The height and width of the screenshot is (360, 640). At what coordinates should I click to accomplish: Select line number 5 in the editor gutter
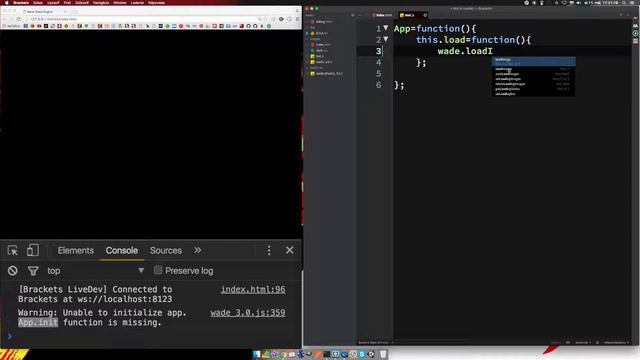pyautogui.click(x=378, y=73)
